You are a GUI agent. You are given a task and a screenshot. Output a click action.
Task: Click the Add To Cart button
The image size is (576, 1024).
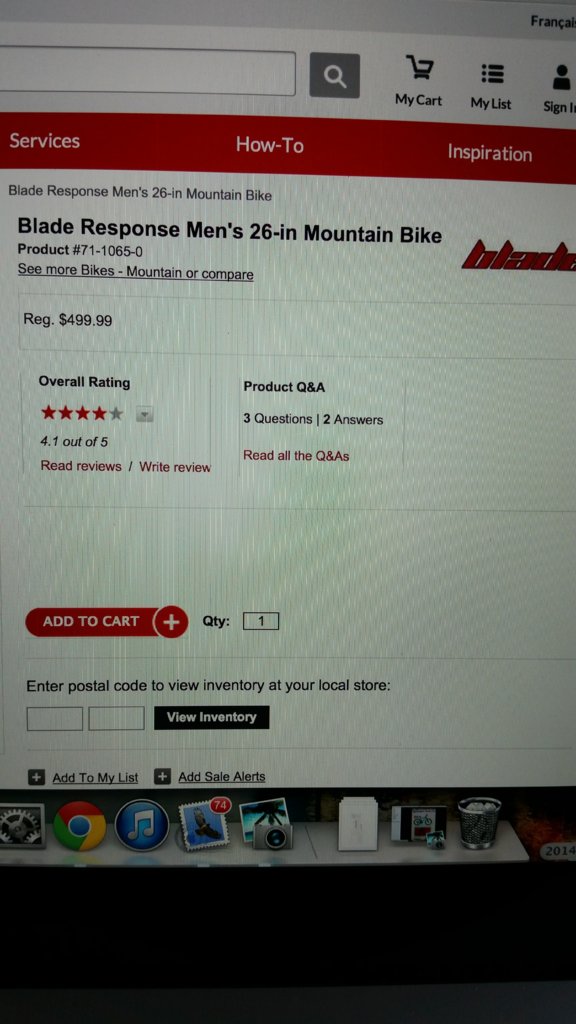point(106,622)
